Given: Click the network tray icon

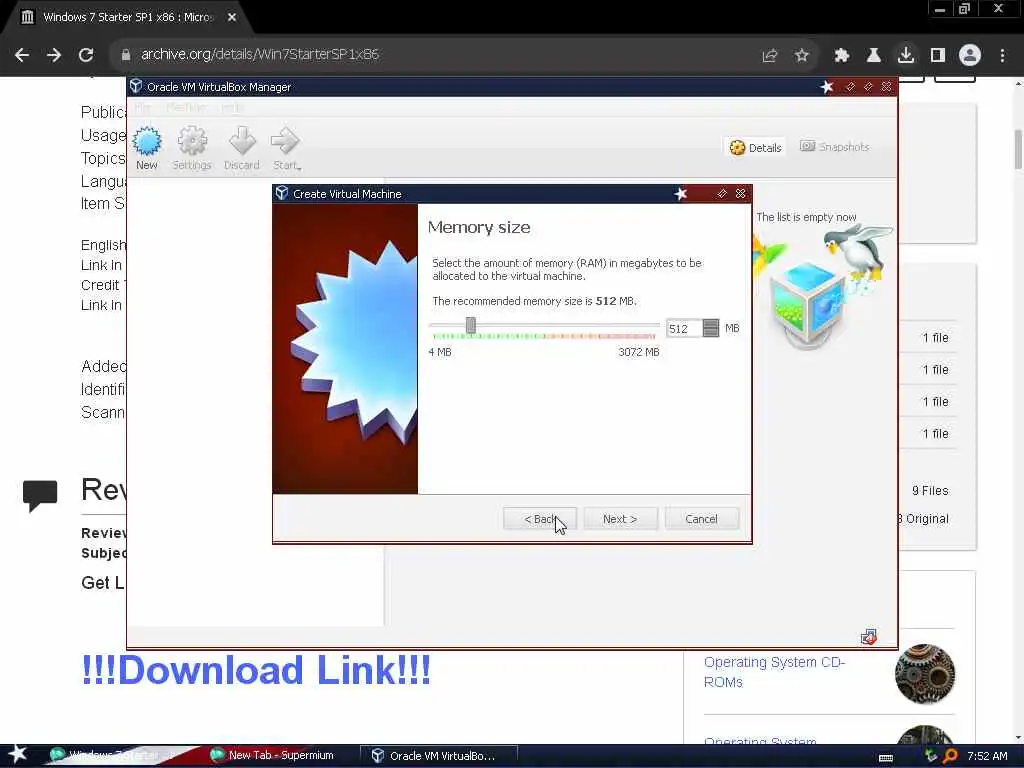Looking at the screenshot, I should pos(931,756).
